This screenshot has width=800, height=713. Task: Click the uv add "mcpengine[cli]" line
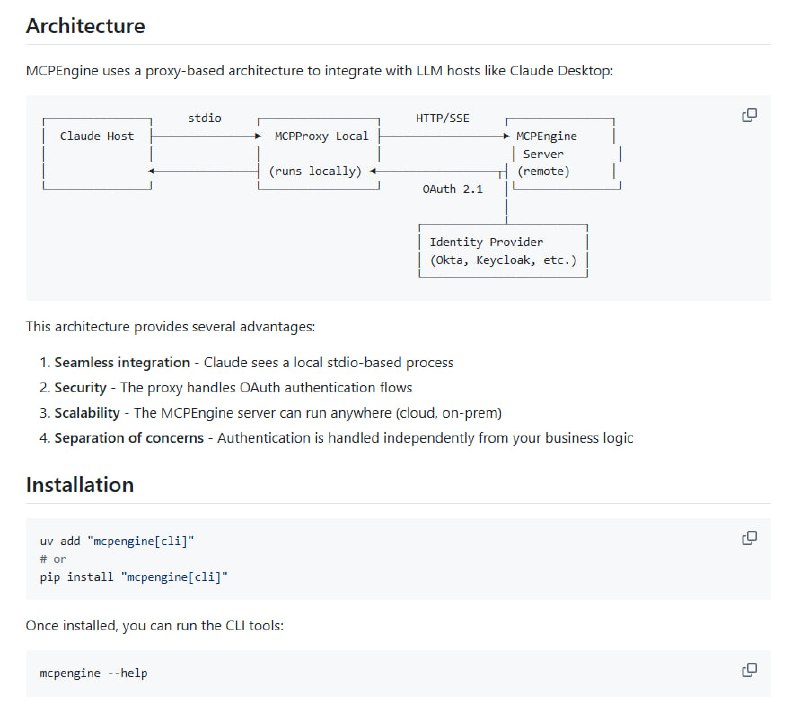pos(117,541)
